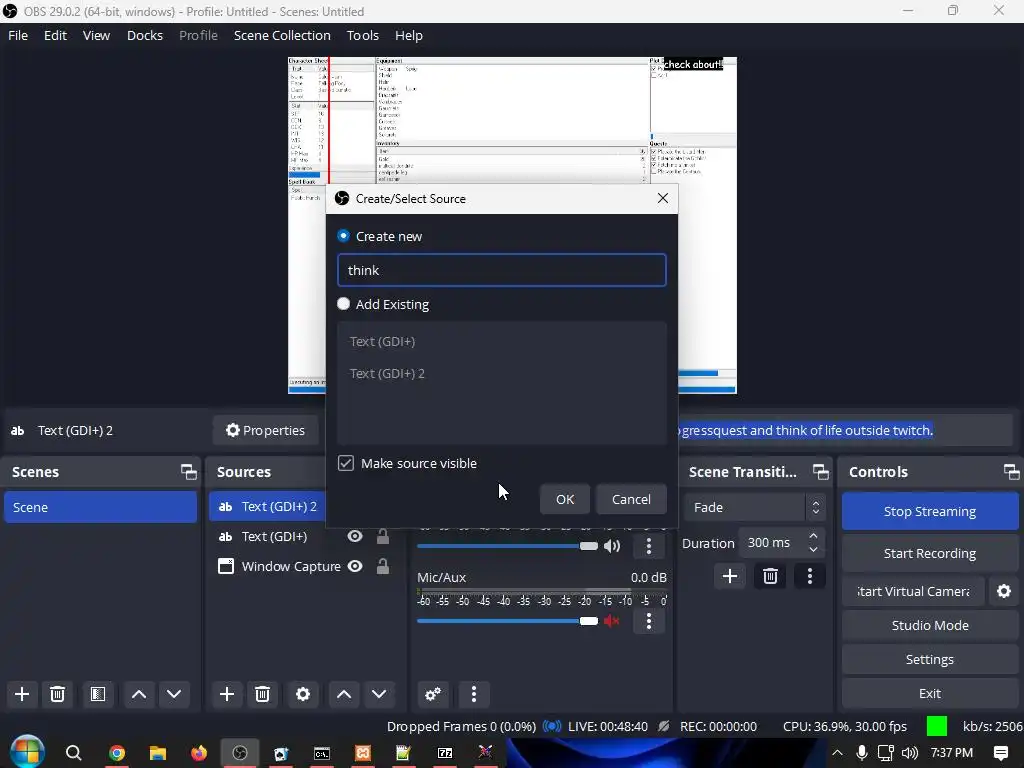Open Windows search from the taskbar
The height and width of the screenshot is (768, 1024).
(x=74, y=753)
